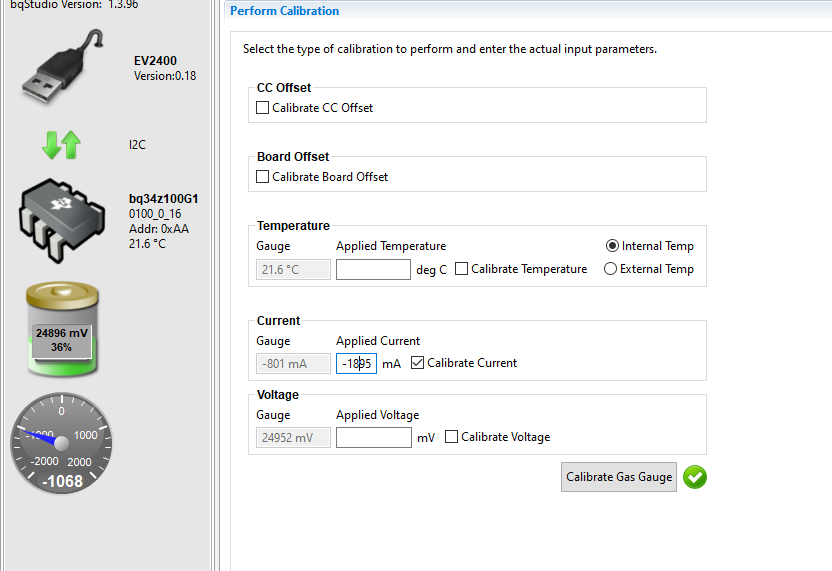Enable Calibrate Board Offset checkbox

(x=263, y=177)
